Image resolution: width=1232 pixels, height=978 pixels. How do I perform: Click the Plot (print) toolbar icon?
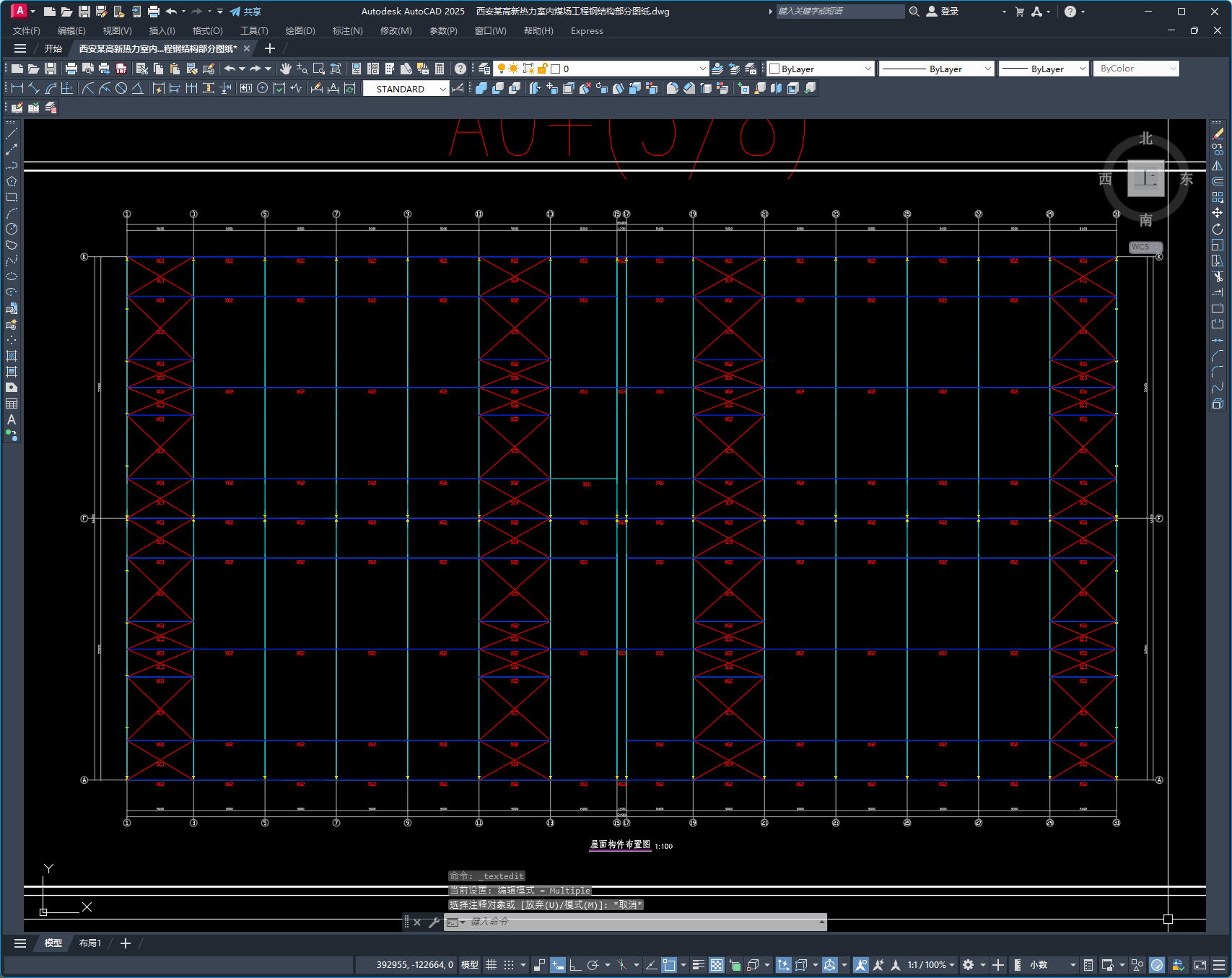pyautogui.click(x=71, y=69)
